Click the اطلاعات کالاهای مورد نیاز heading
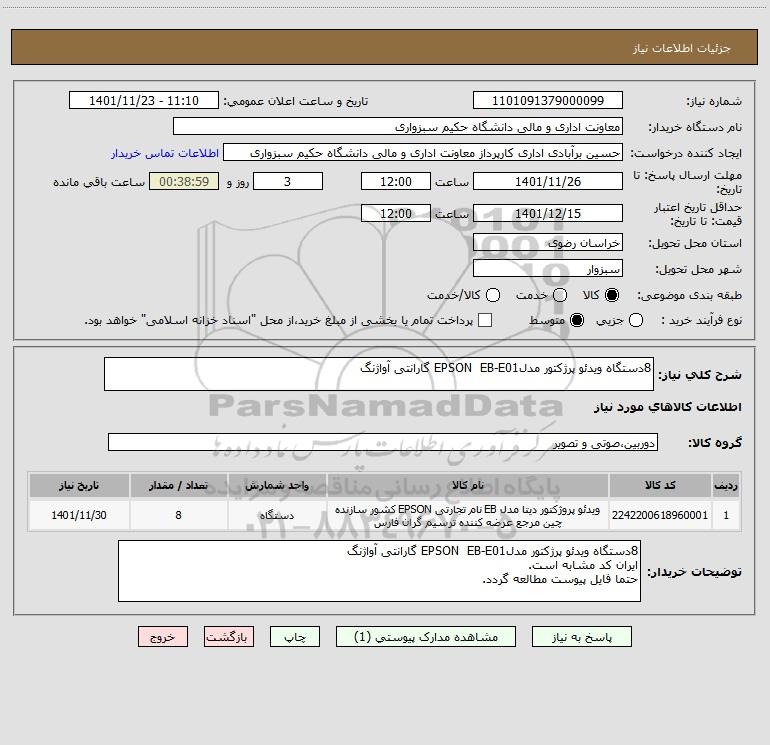This screenshot has width=770, height=745. click(x=668, y=407)
